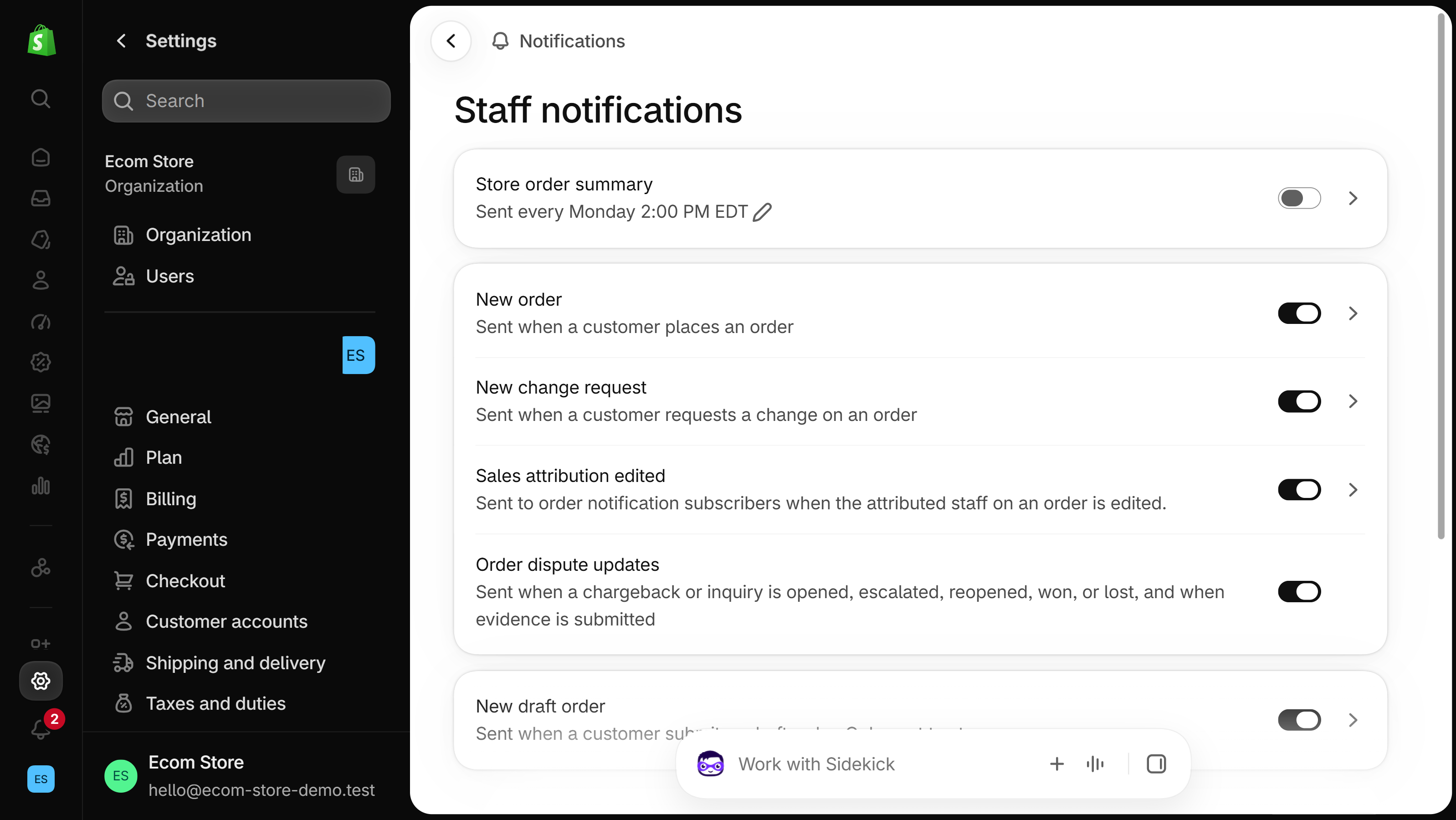Click the Sidekick voice waveform icon
1456x820 pixels.
(1095, 764)
